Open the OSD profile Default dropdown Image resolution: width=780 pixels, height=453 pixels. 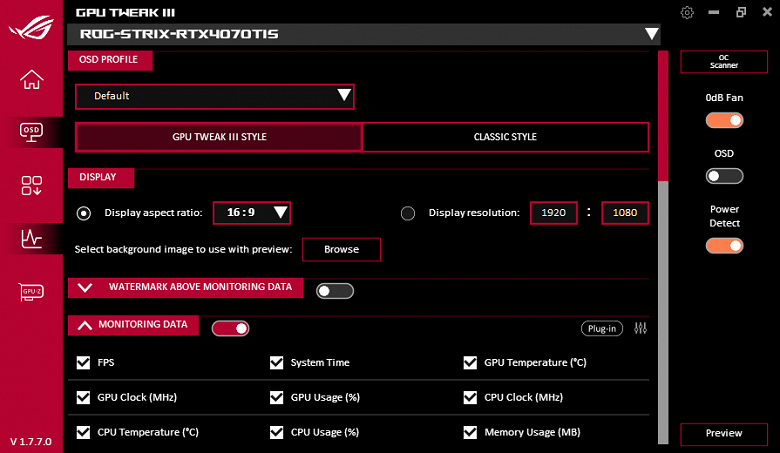pos(215,96)
